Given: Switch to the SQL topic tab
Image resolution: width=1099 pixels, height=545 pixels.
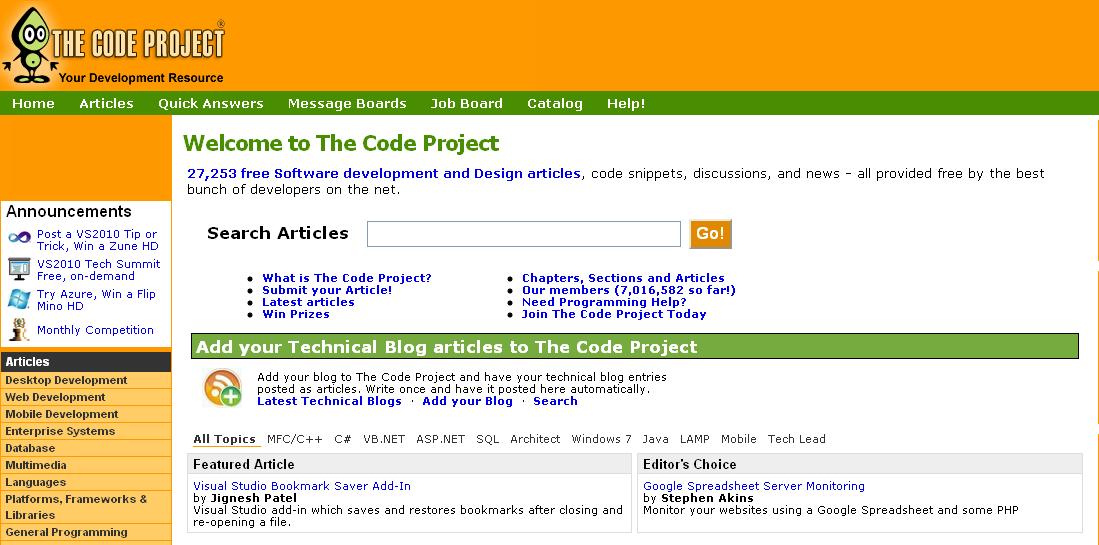Looking at the screenshot, I should 488,439.
